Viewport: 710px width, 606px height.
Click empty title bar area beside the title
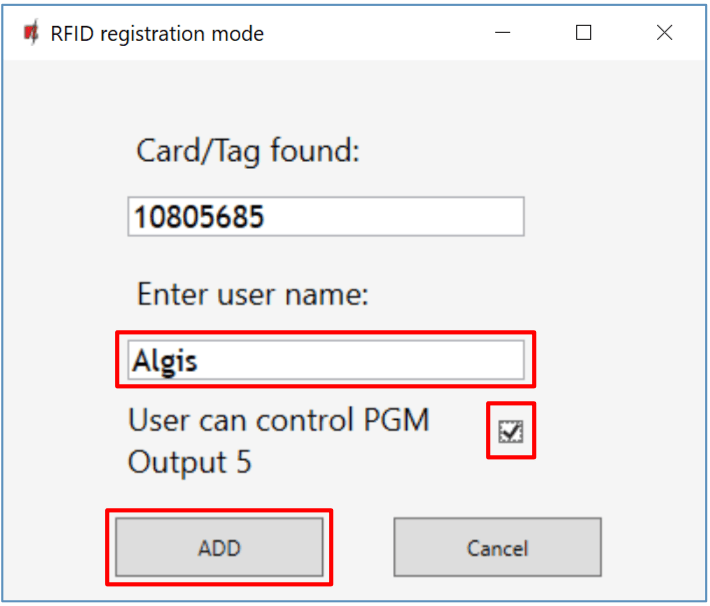pos(380,33)
